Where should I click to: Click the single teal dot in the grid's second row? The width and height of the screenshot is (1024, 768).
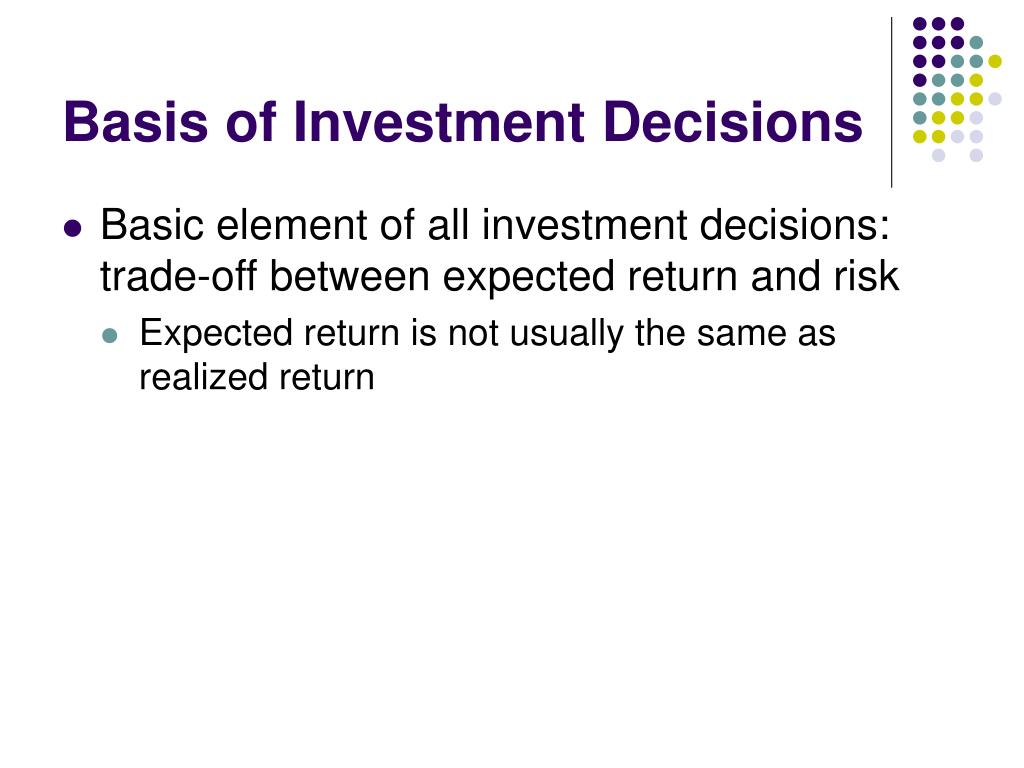(x=976, y=43)
